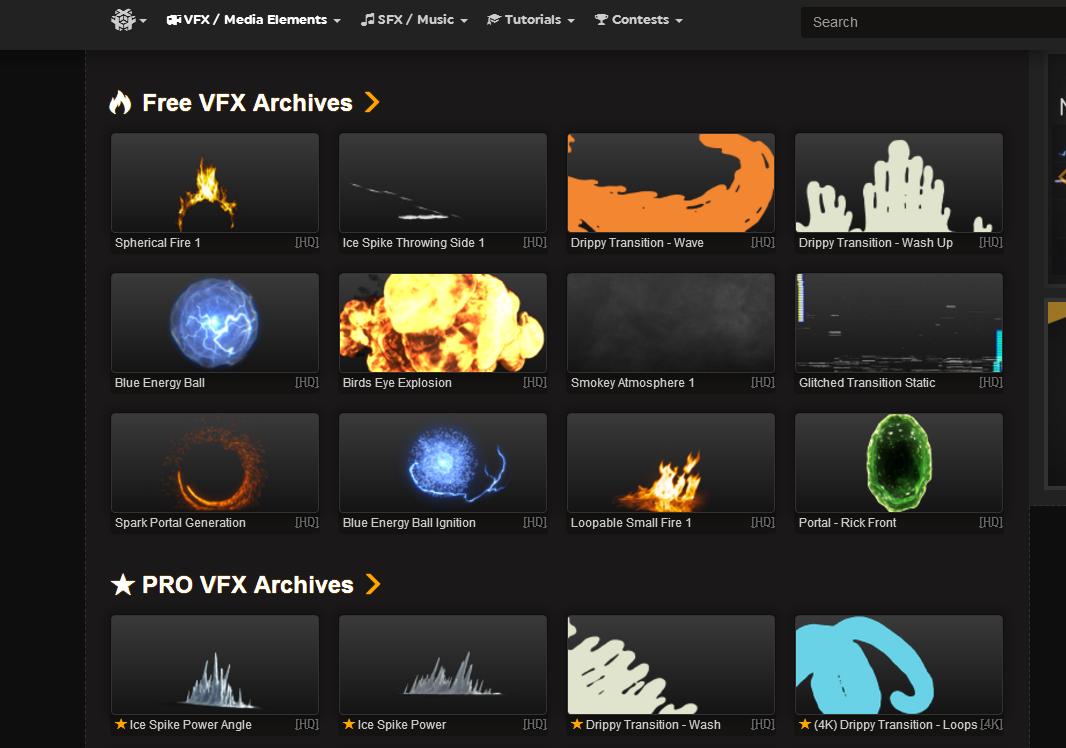Click the Search input field
Image resolution: width=1066 pixels, height=748 pixels.
[930, 22]
